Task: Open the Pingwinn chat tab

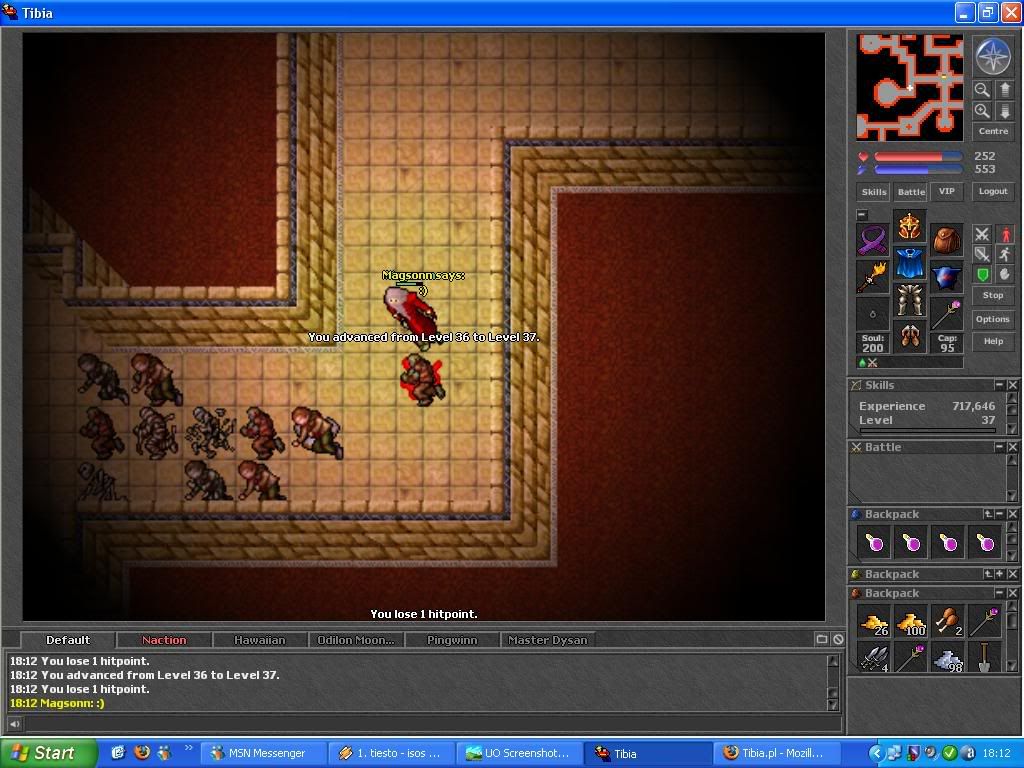Action: (x=451, y=640)
